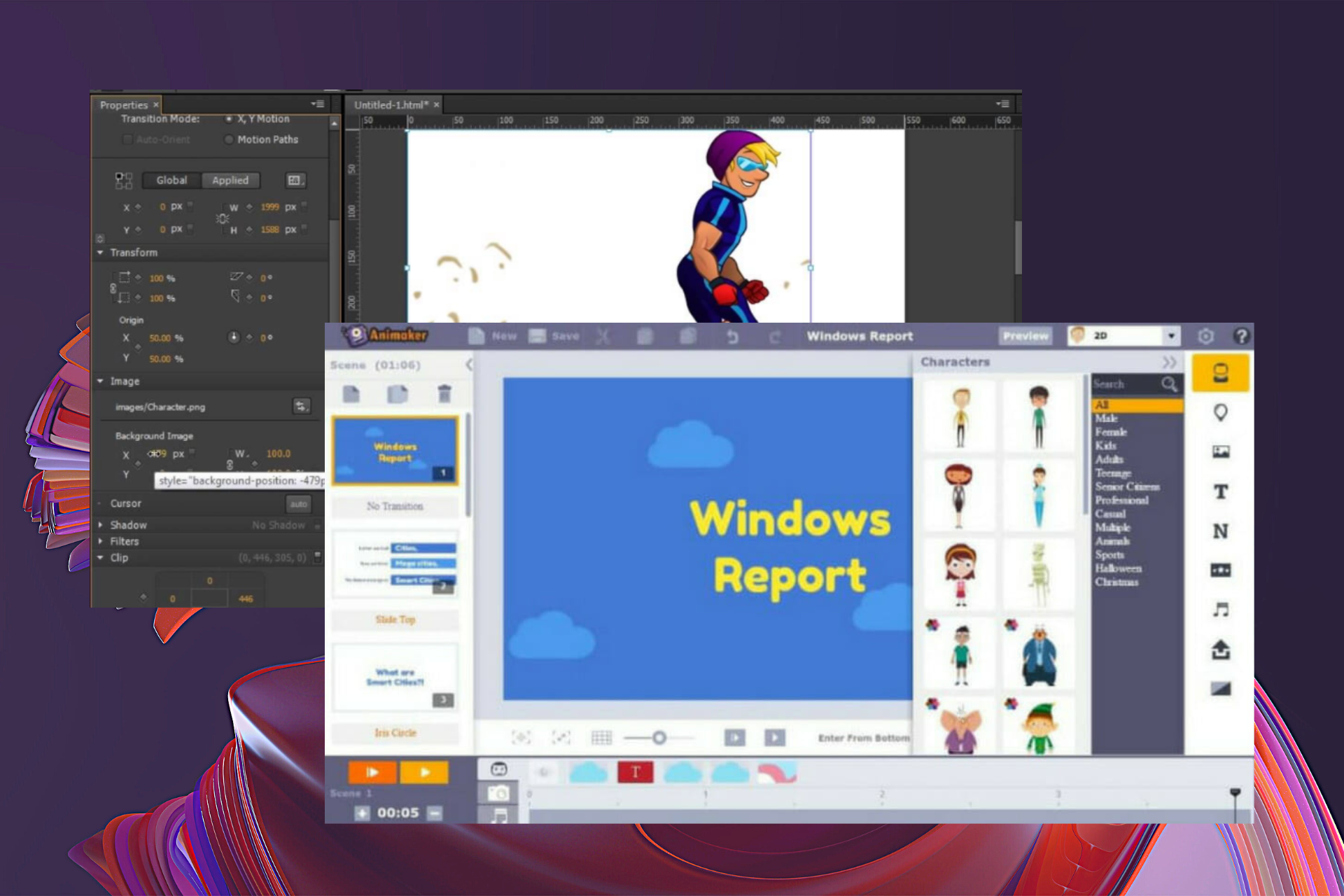This screenshot has width=1344, height=896.
Task: Click the red T text clip in timeline
Action: [x=635, y=772]
